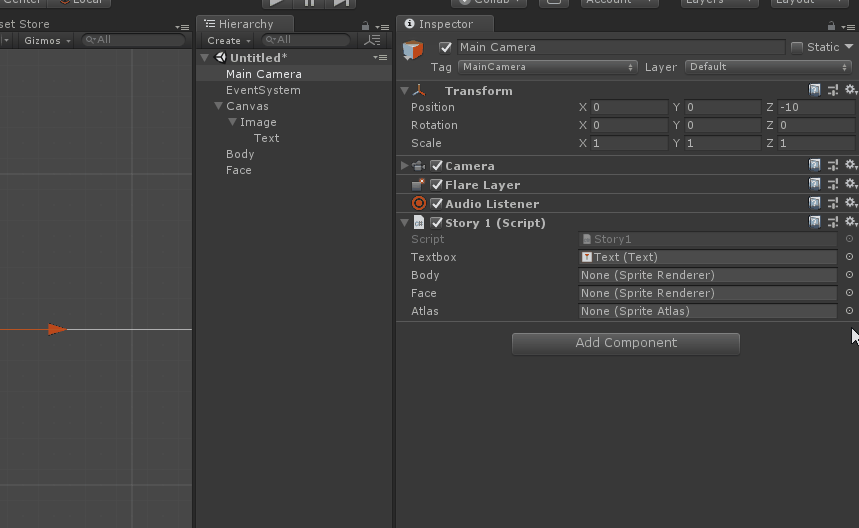859x528 pixels.
Task: Open Audio Listener help reference icon
Action: click(x=815, y=203)
